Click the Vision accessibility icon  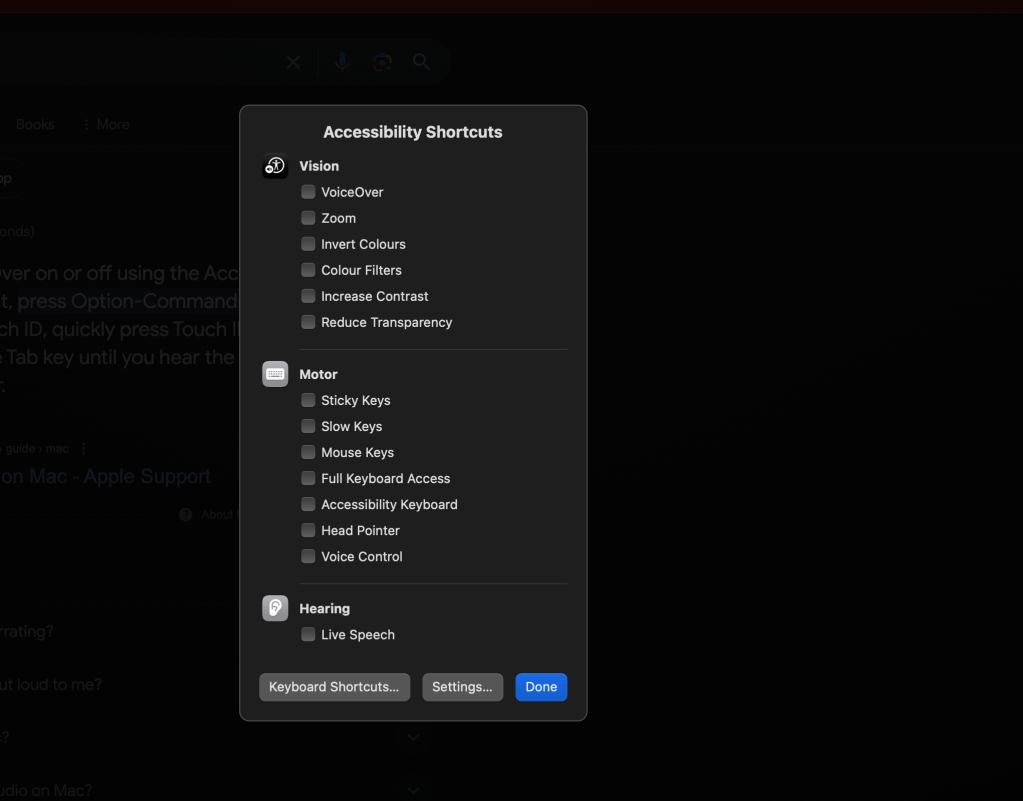[275, 166]
